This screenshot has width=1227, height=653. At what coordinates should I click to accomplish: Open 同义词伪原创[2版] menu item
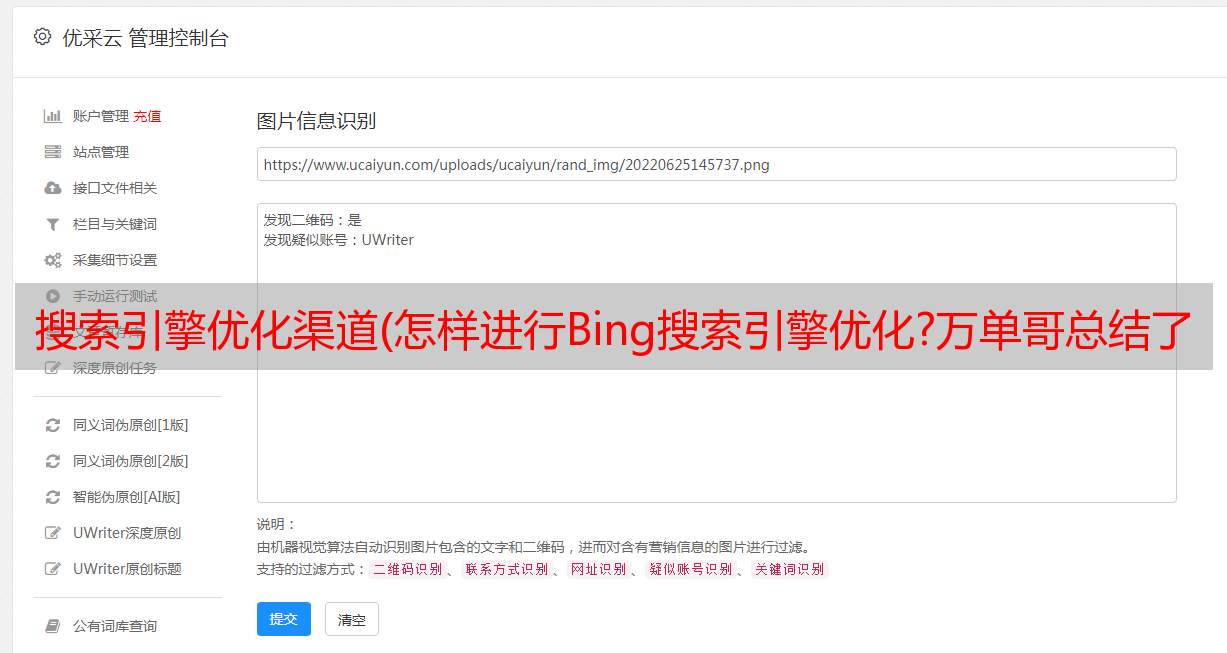[130, 461]
